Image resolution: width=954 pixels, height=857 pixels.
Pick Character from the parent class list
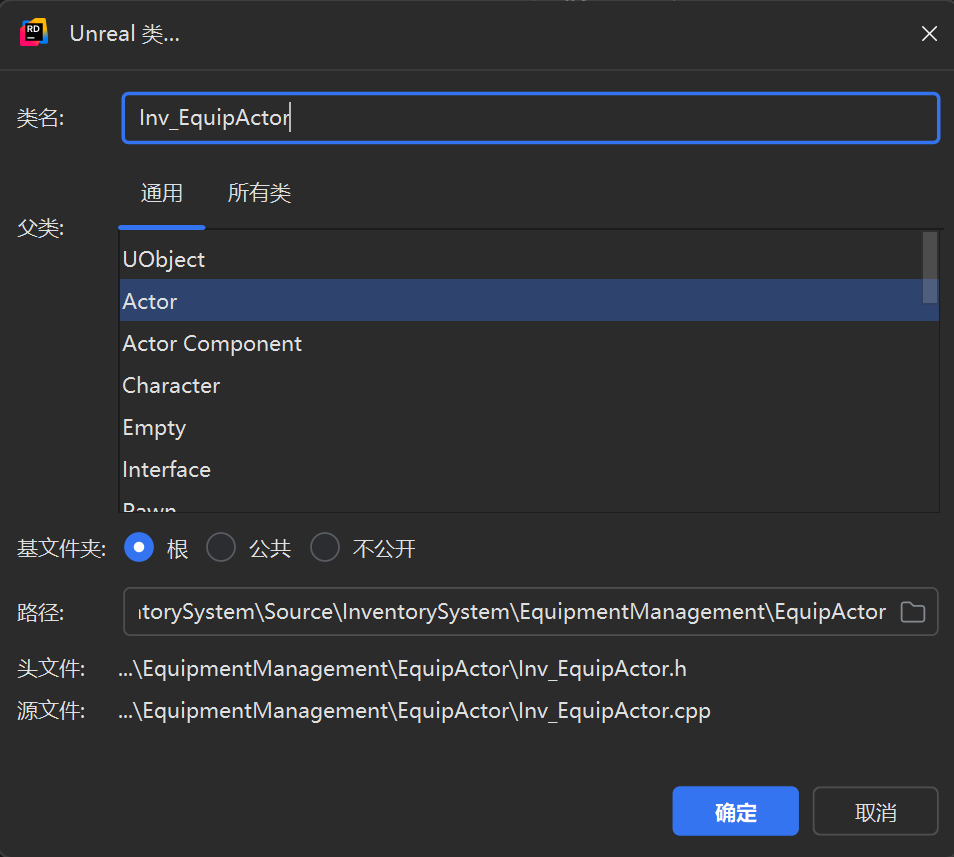(171, 385)
